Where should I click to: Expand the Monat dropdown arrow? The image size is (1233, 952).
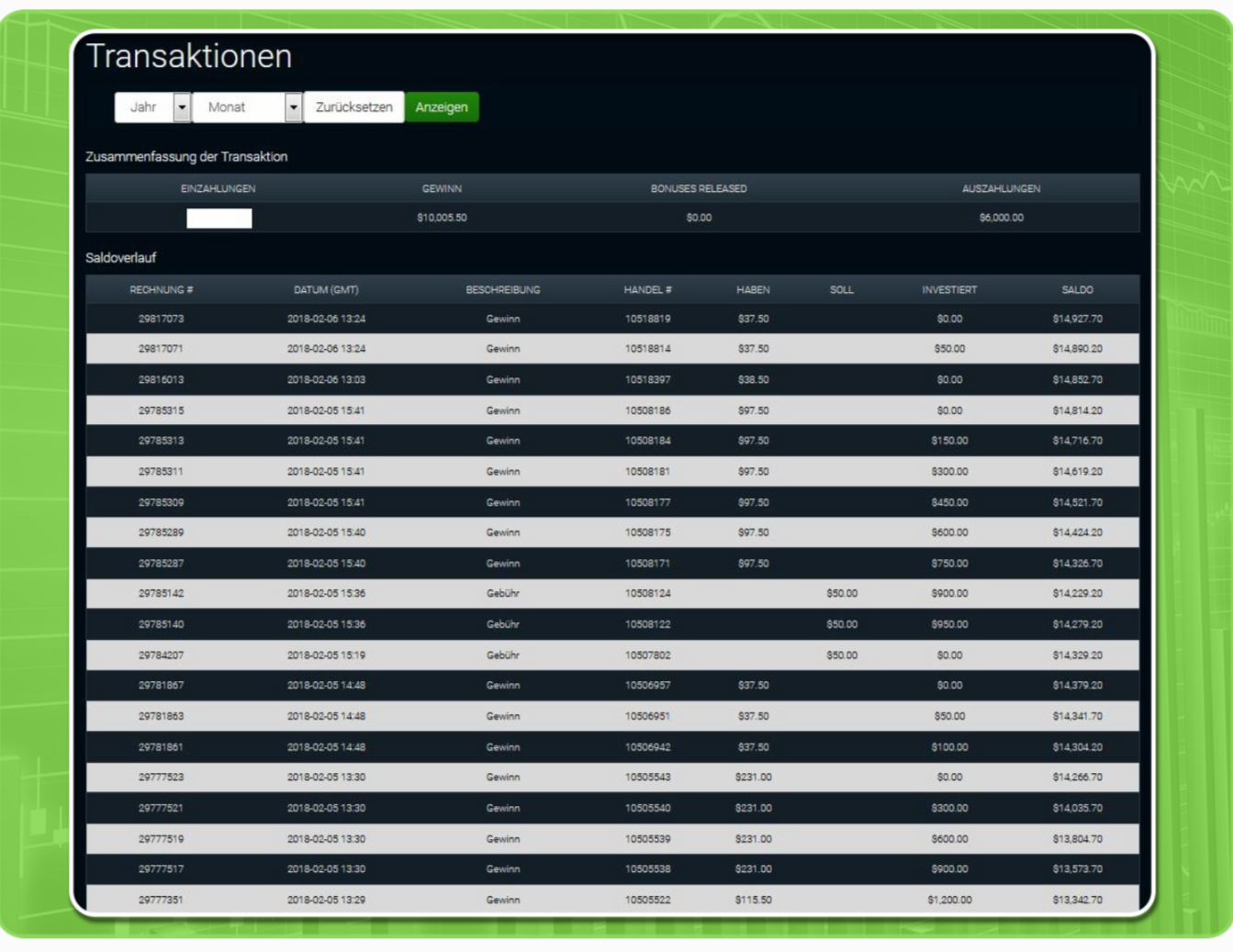coord(293,107)
